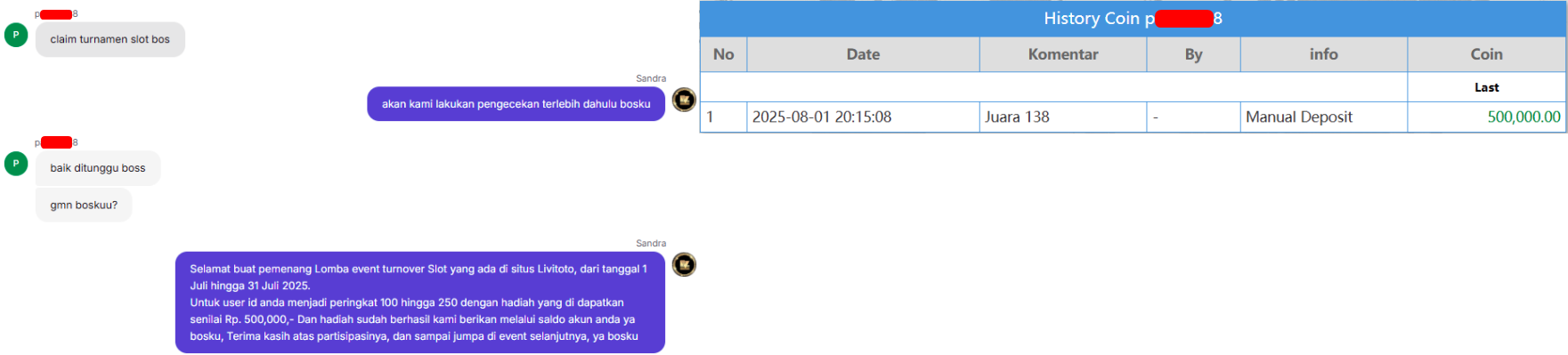Select the 'baik ditunggu boss' chat bubble
This screenshot has height=355, width=1568.
coord(98,168)
